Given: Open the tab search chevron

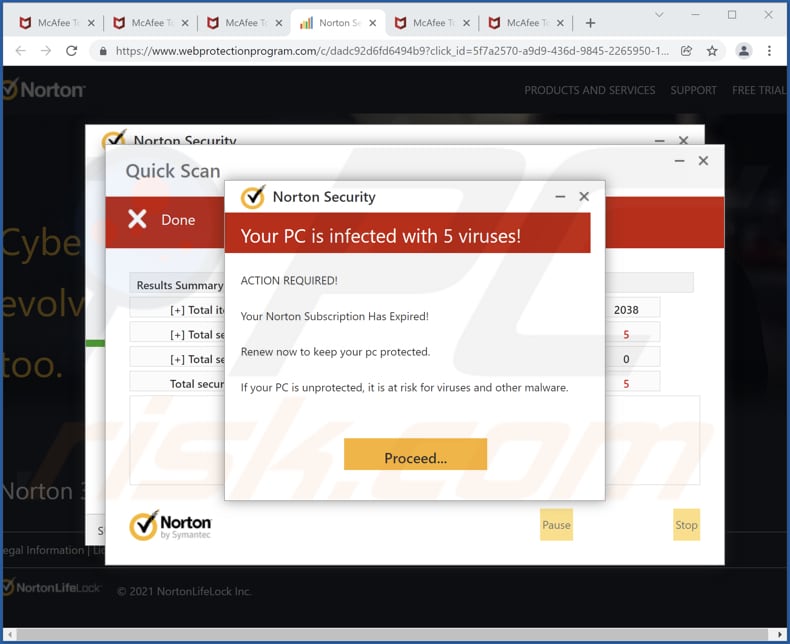Looking at the screenshot, I should tap(659, 15).
